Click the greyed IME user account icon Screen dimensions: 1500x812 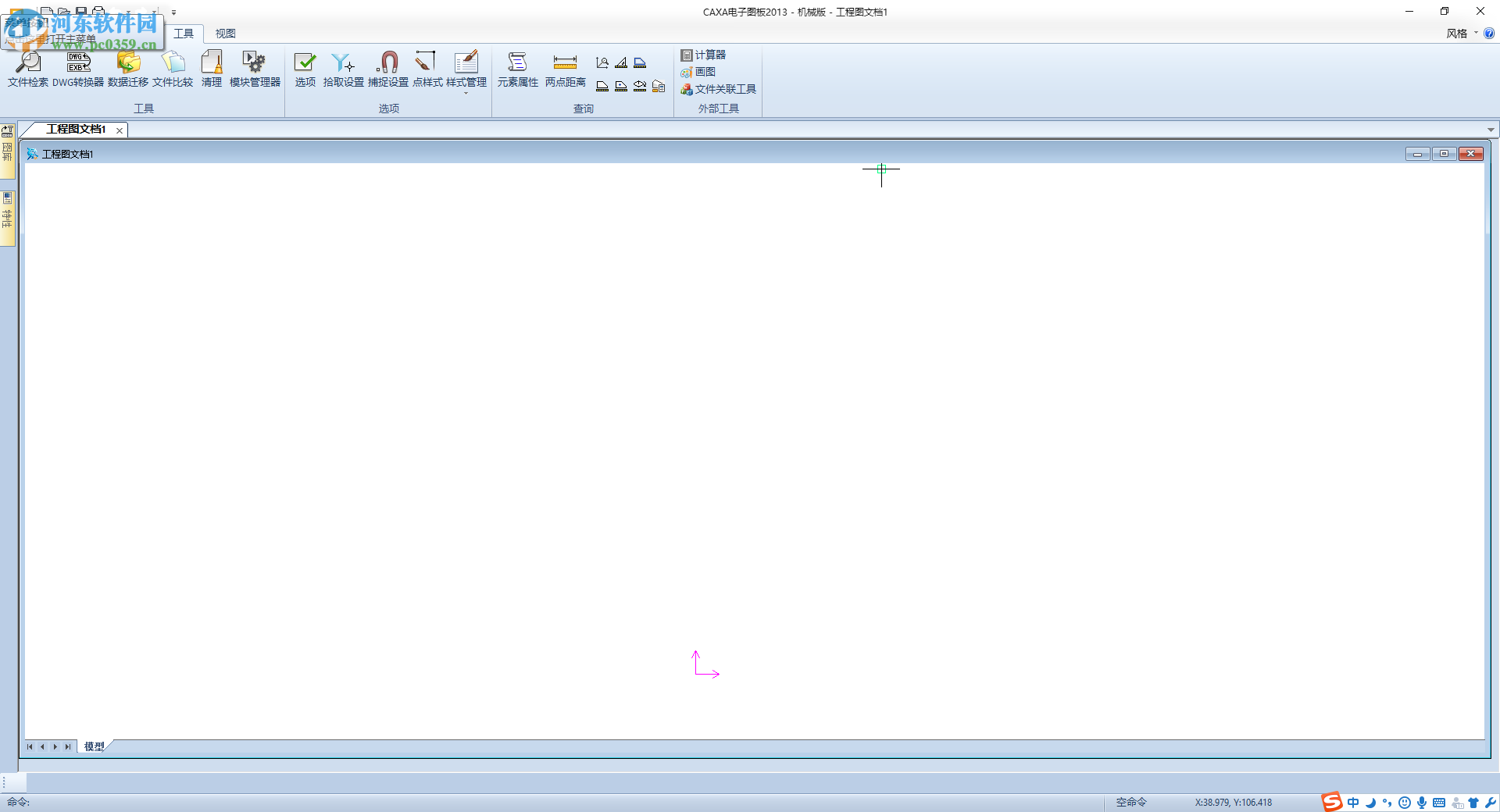1457,803
